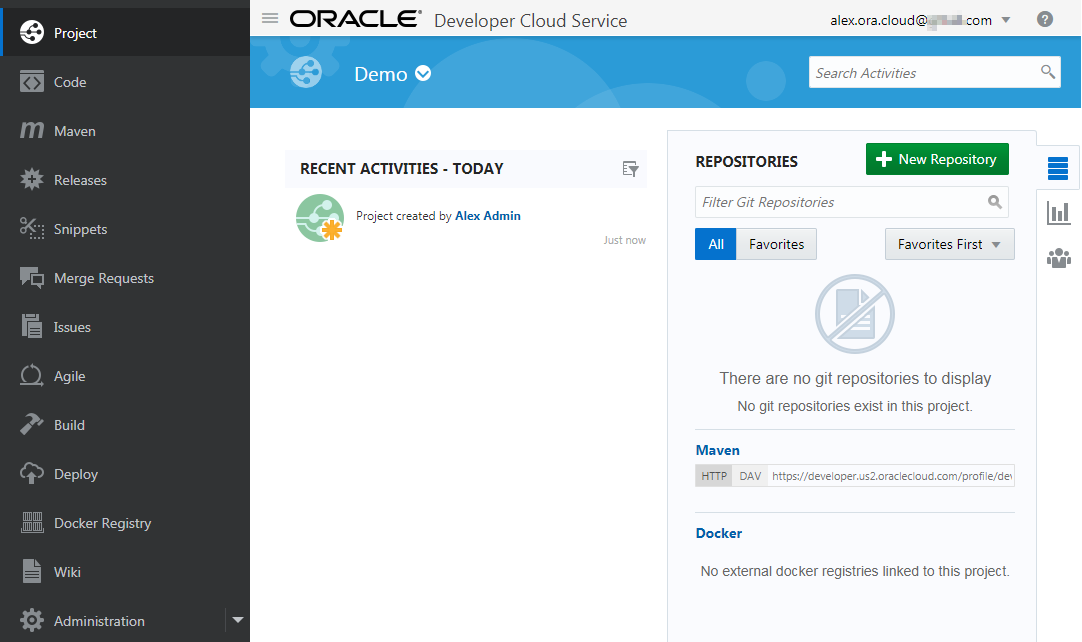The image size is (1082, 642).
Task: Click the Search Activities magnifier icon
Action: (x=1047, y=72)
